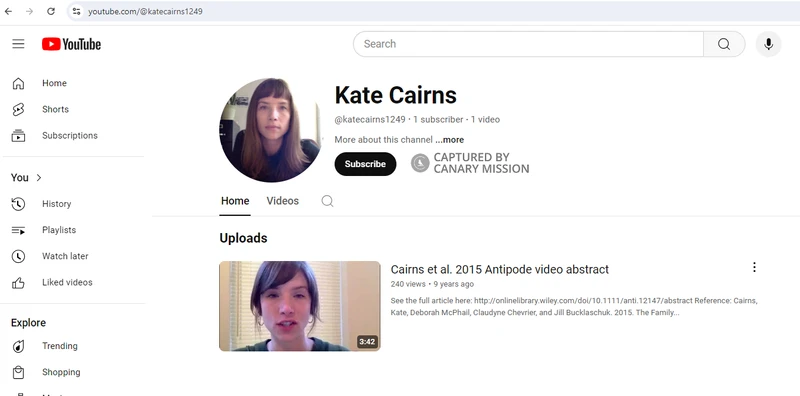Click the 'Kate Cairns' channel name heading
The height and width of the screenshot is (396, 800).
395,95
